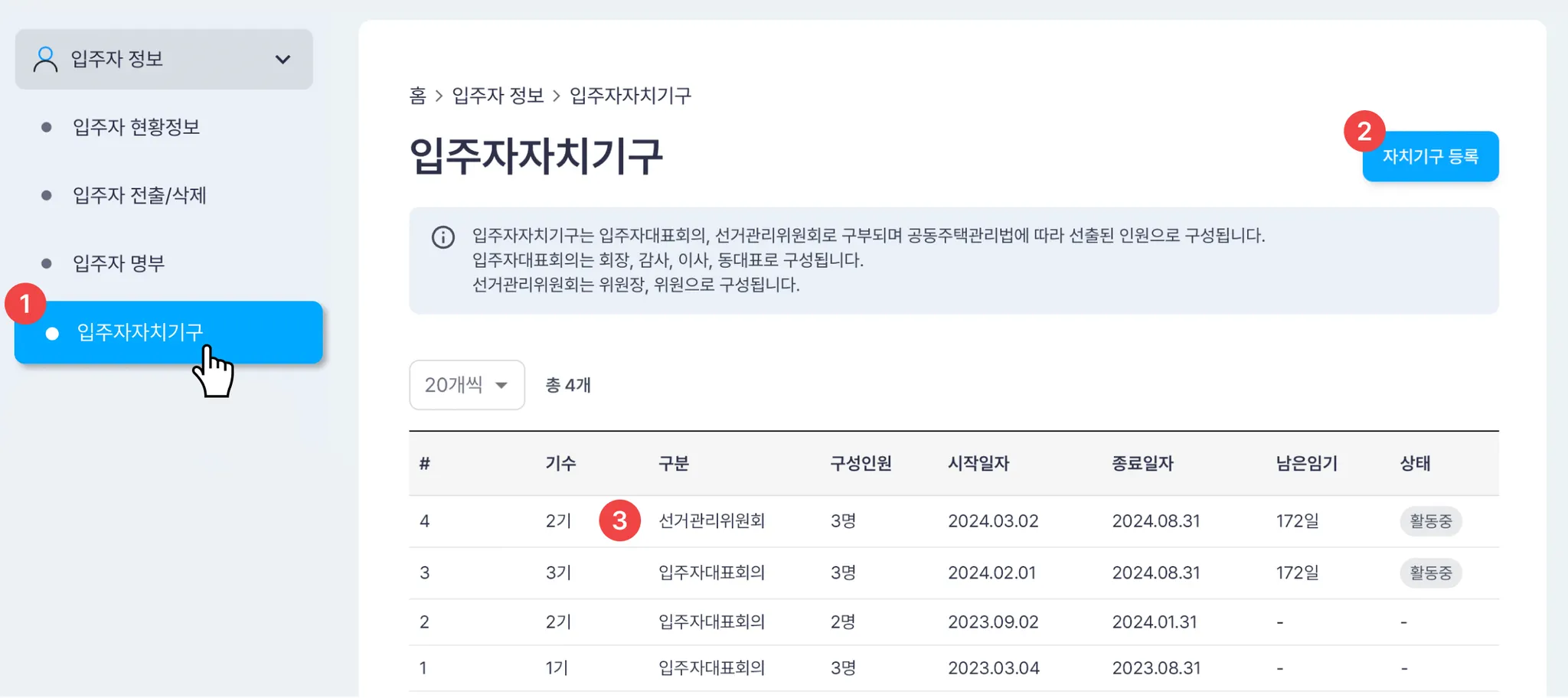Viewport: 1568px width, 698px height.
Task: Click the info circle icon in notice box
Action: (x=443, y=237)
